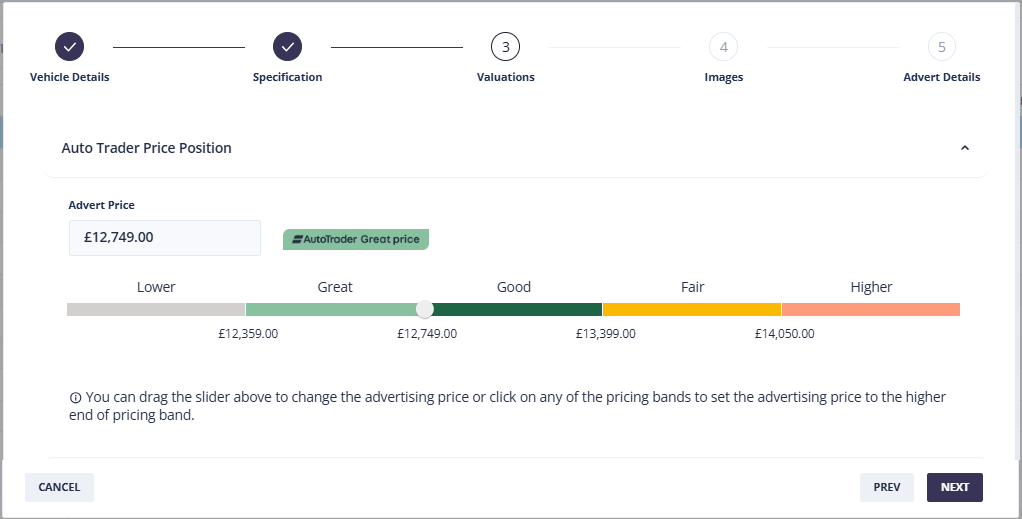Jump to step 5 Advert Details circle
1022x519 pixels.
(941, 46)
